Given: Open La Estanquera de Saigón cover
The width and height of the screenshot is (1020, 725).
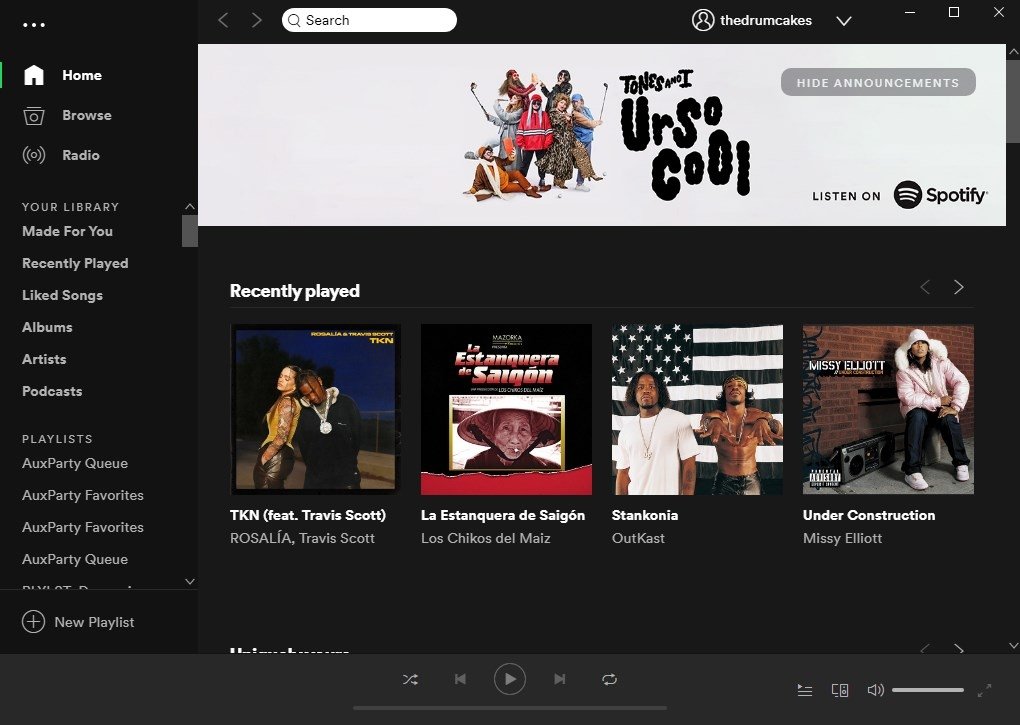Looking at the screenshot, I should [x=506, y=409].
